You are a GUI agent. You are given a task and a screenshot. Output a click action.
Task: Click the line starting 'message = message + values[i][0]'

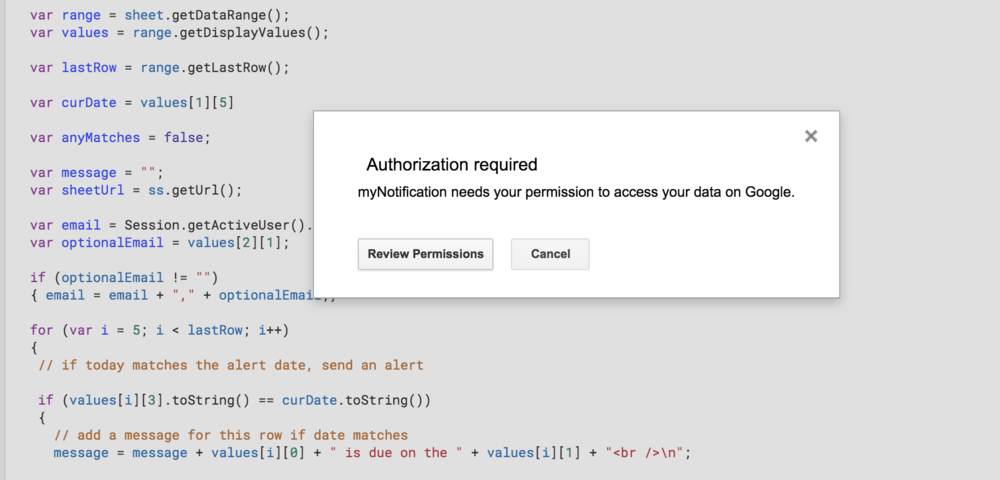click(372, 453)
